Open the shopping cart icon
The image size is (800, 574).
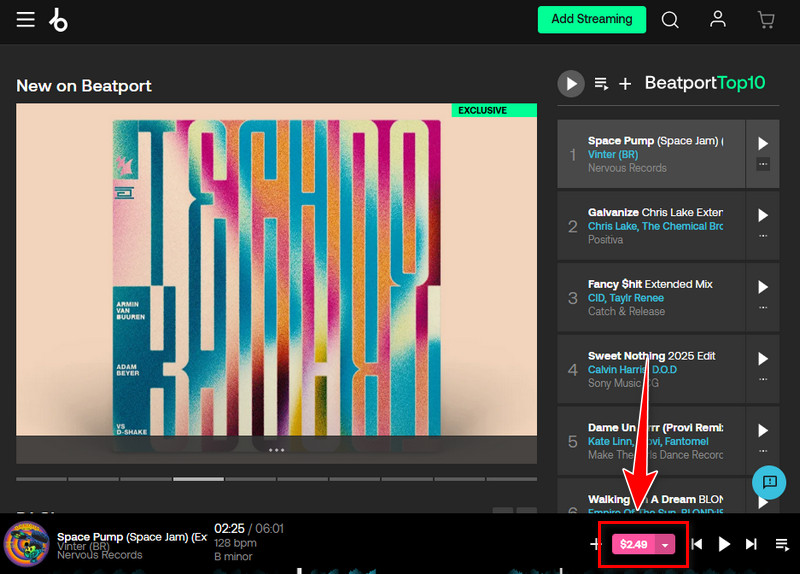coord(766,20)
